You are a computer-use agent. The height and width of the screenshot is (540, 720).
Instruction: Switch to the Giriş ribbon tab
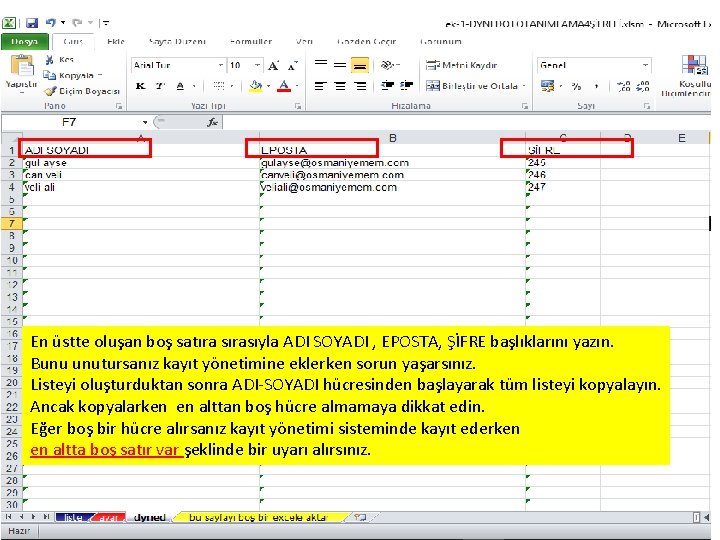pos(73,41)
